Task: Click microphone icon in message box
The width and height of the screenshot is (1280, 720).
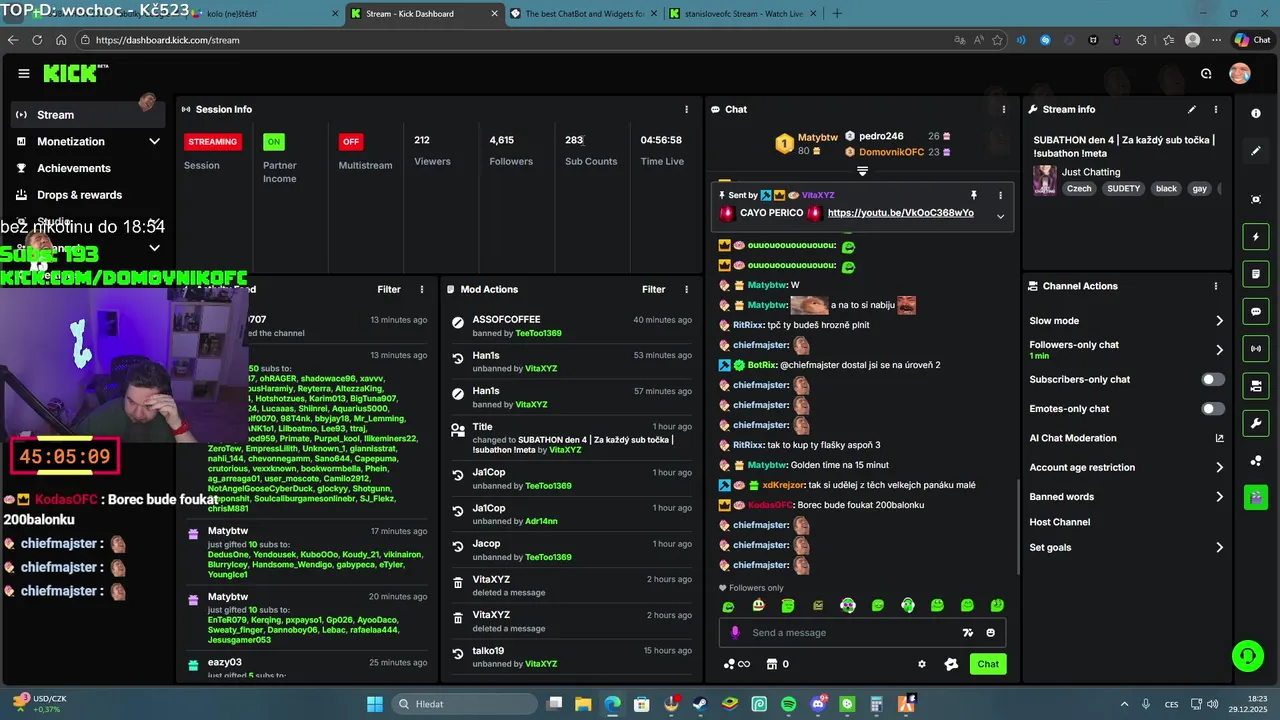Action: [x=735, y=632]
